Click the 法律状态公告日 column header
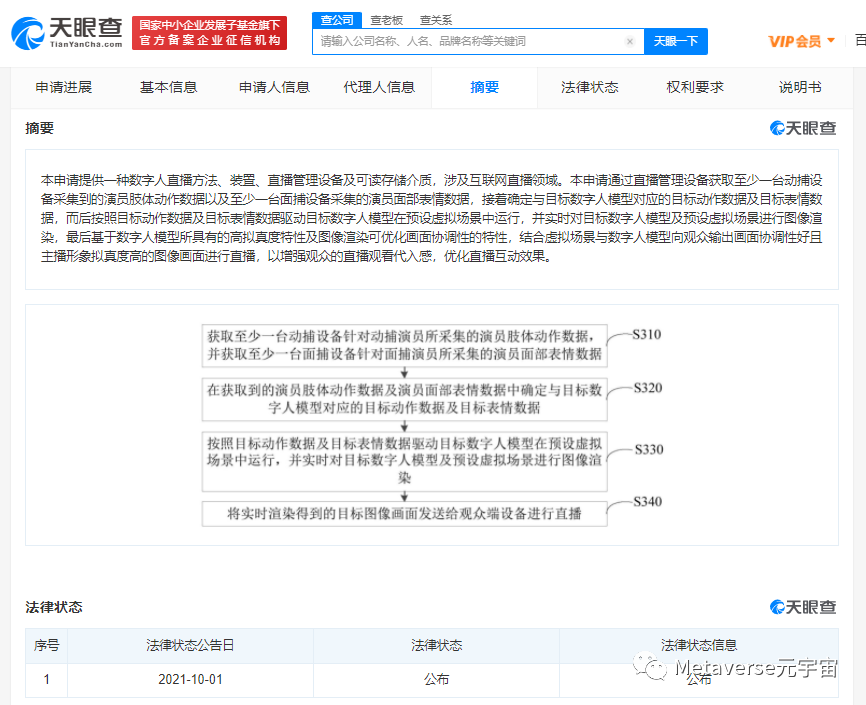 pos(190,645)
